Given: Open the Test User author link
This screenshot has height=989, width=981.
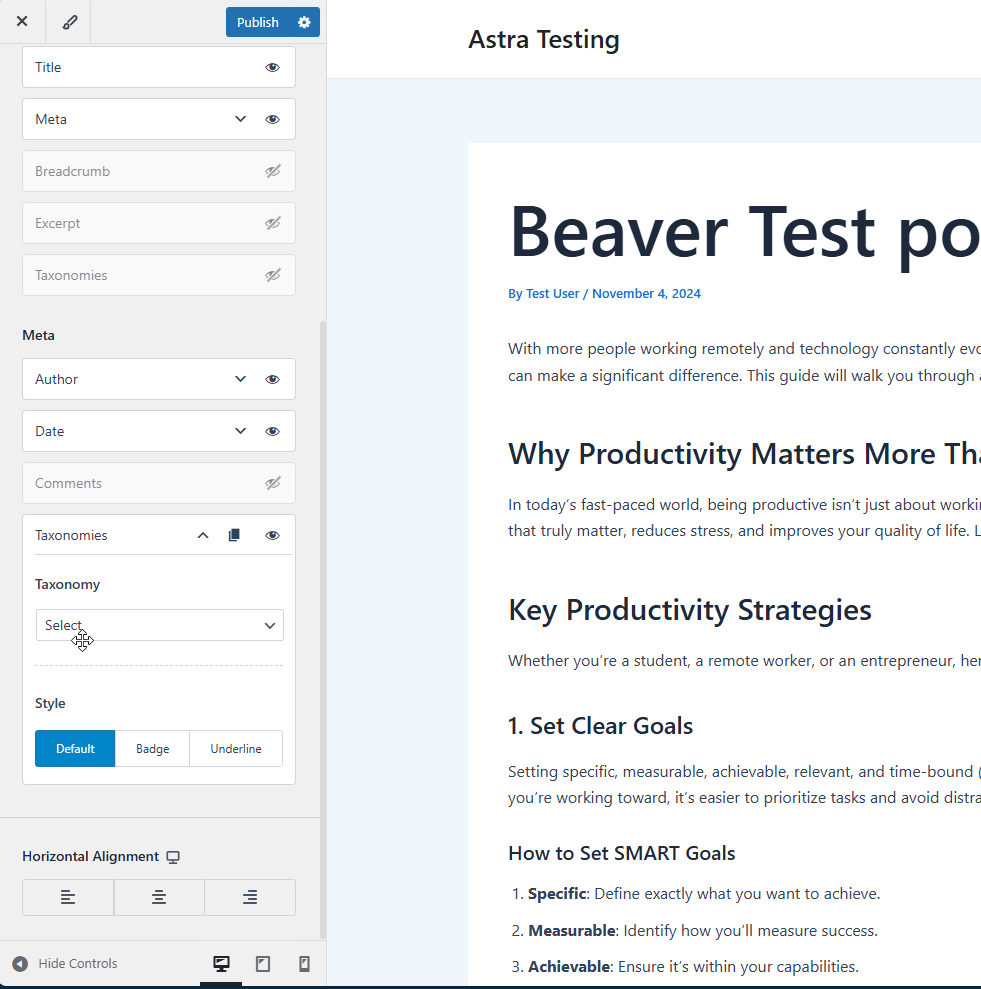Looking at the screenshot, I should click(x=552, y=294).
